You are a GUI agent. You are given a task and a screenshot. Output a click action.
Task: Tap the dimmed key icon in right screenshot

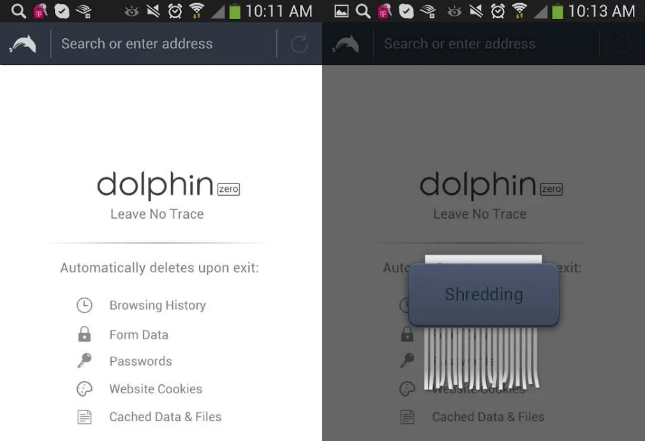[407, 360]
